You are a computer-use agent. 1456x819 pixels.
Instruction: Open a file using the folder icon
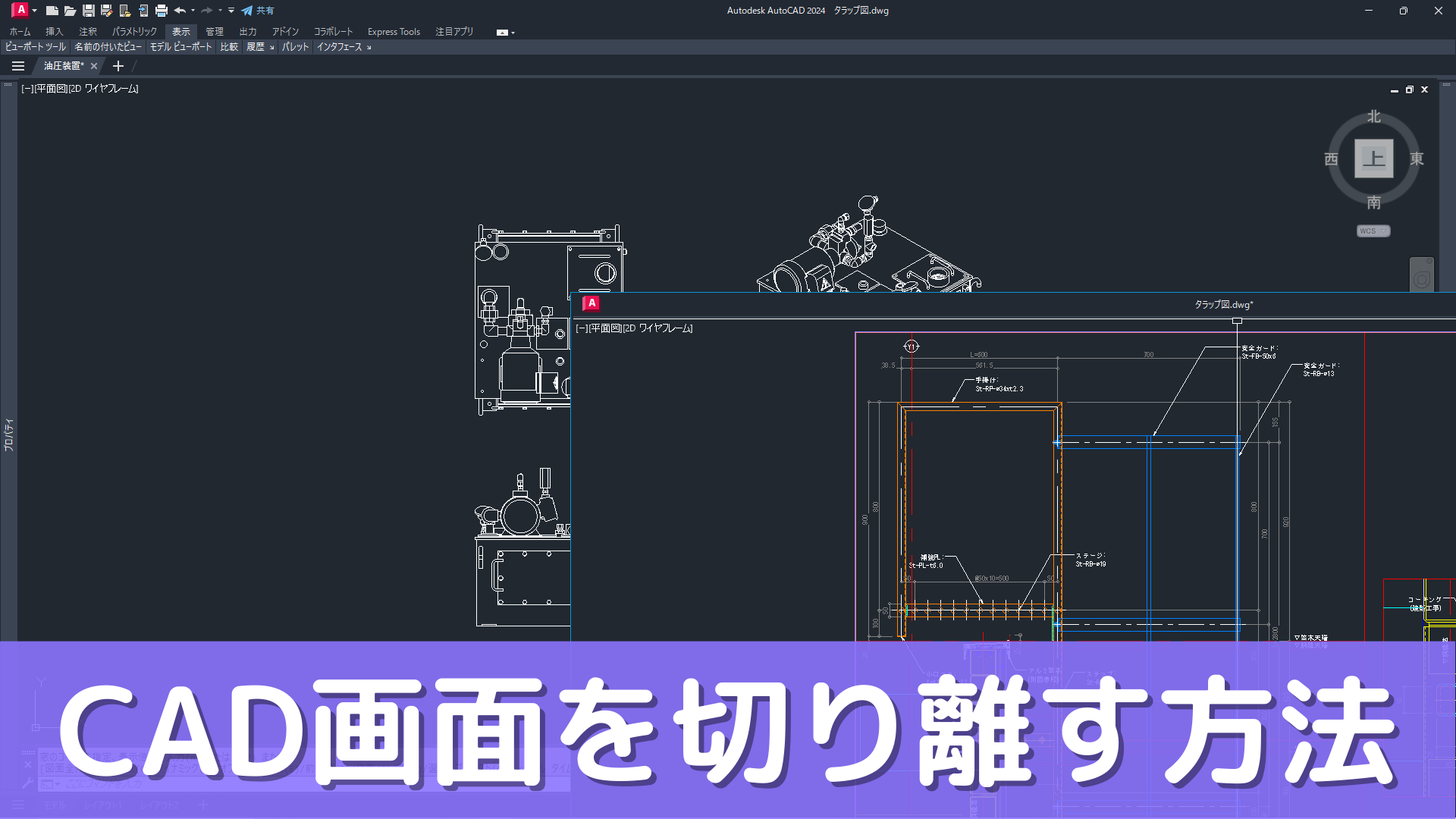69,11
